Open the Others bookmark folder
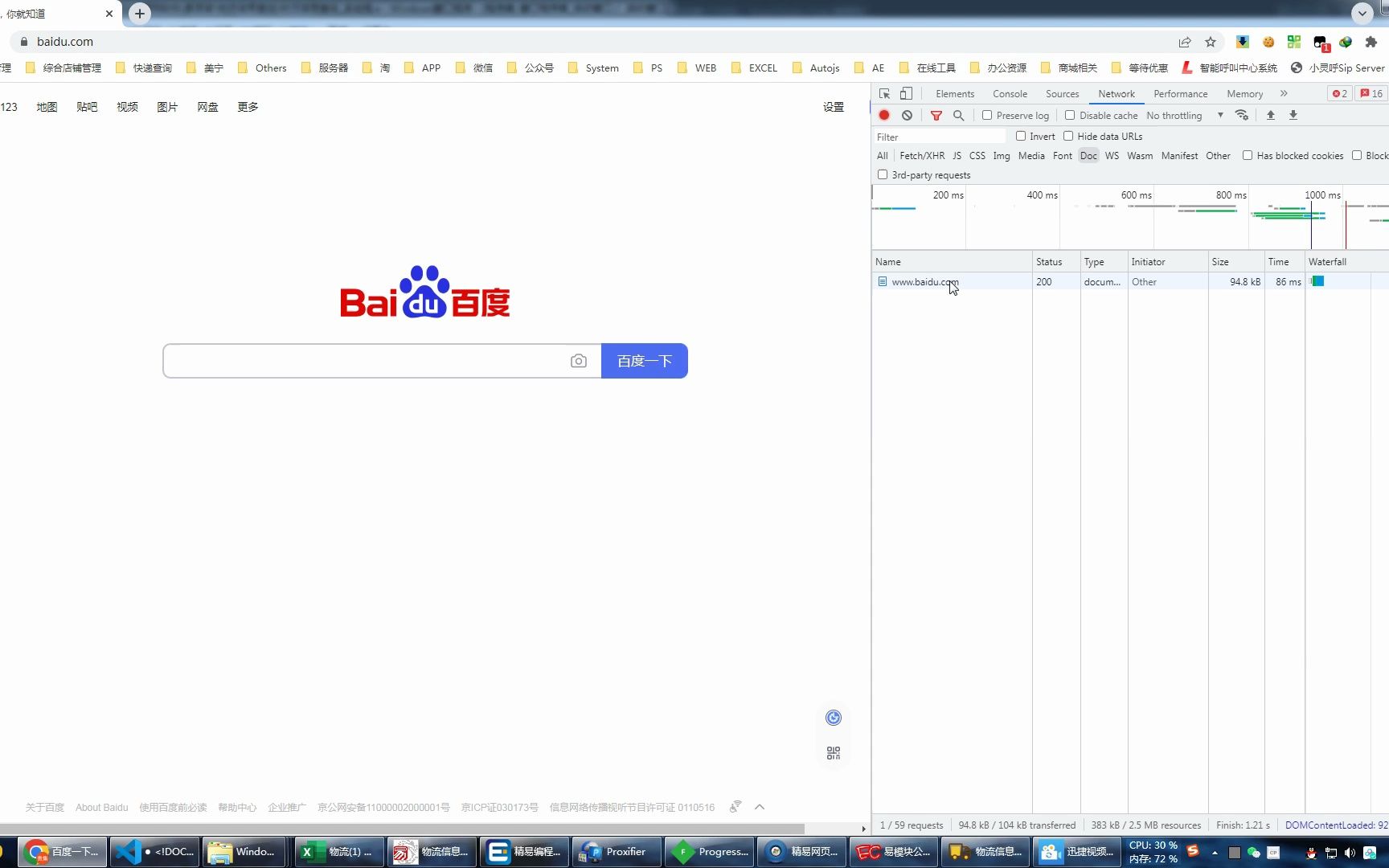1389x868 pixels. pyautogui.click(x=263, y=68)
